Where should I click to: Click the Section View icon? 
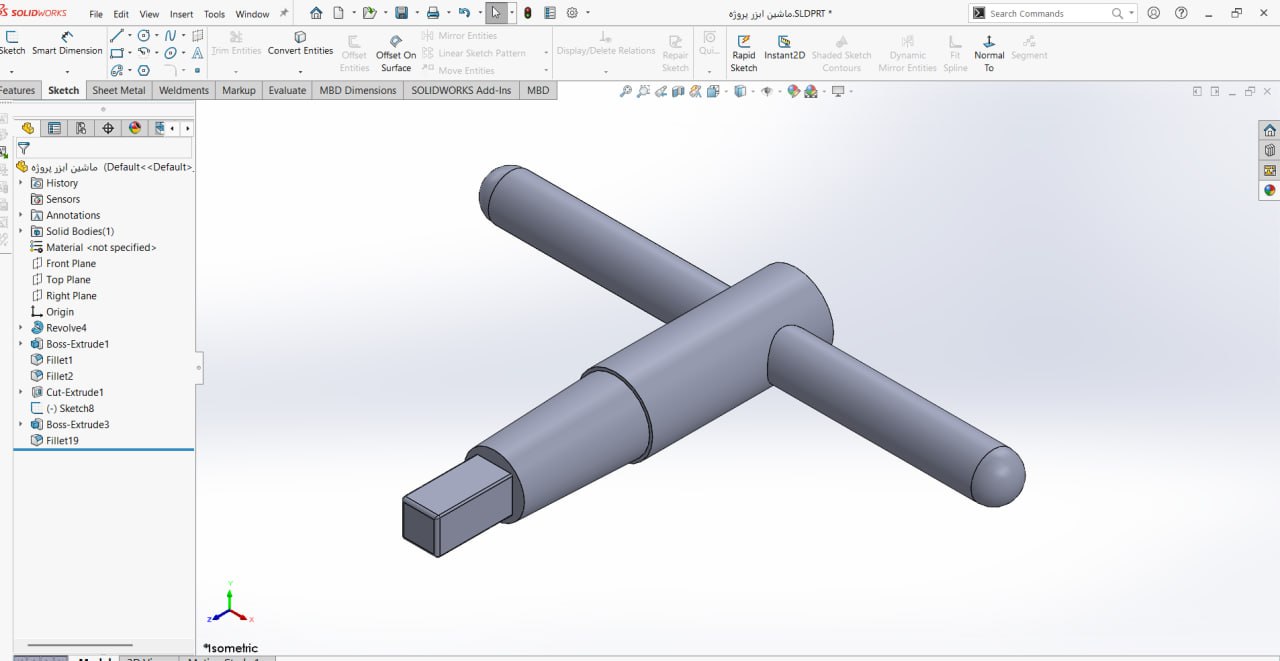[x=677, y=91]
